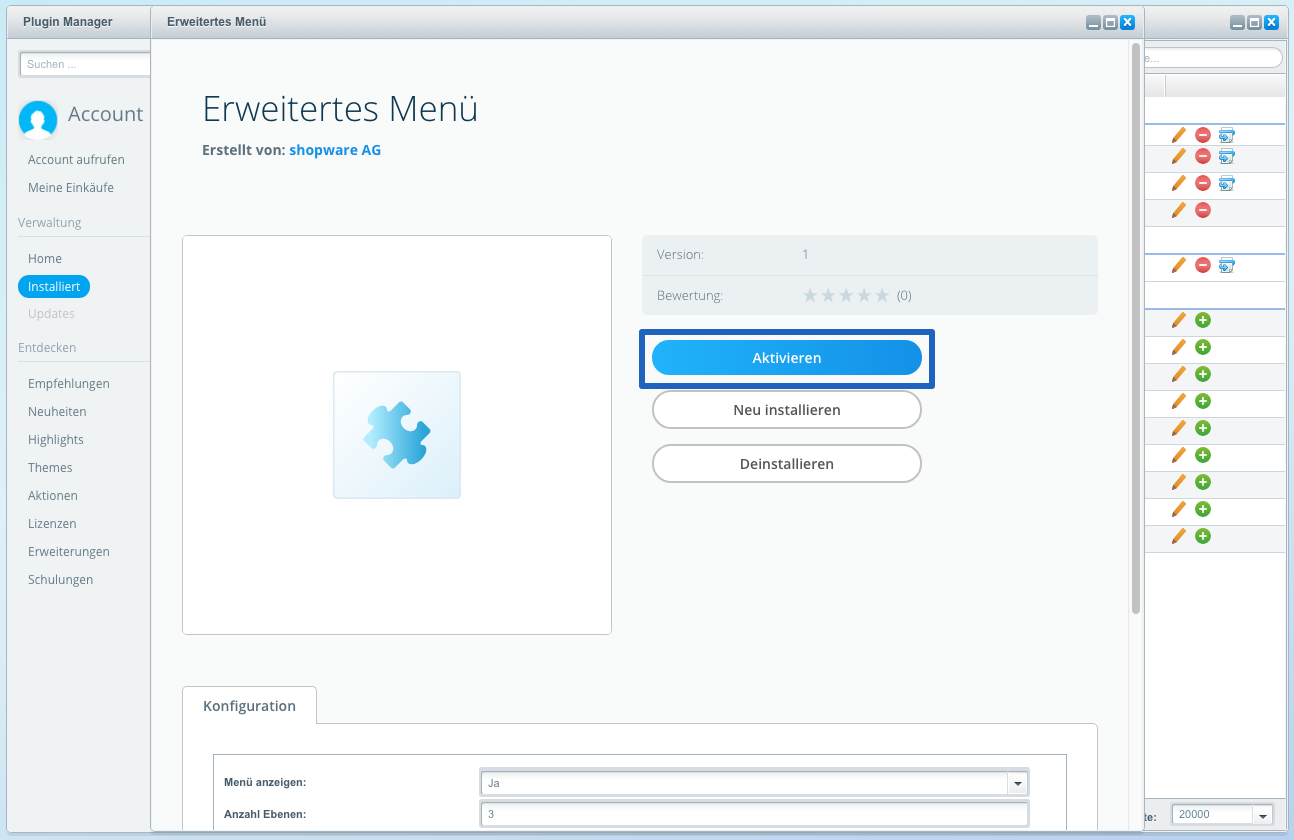The image size is (1294, 840).
Task: Close the Erweitertes Menü window
Action: (1127, 22)
